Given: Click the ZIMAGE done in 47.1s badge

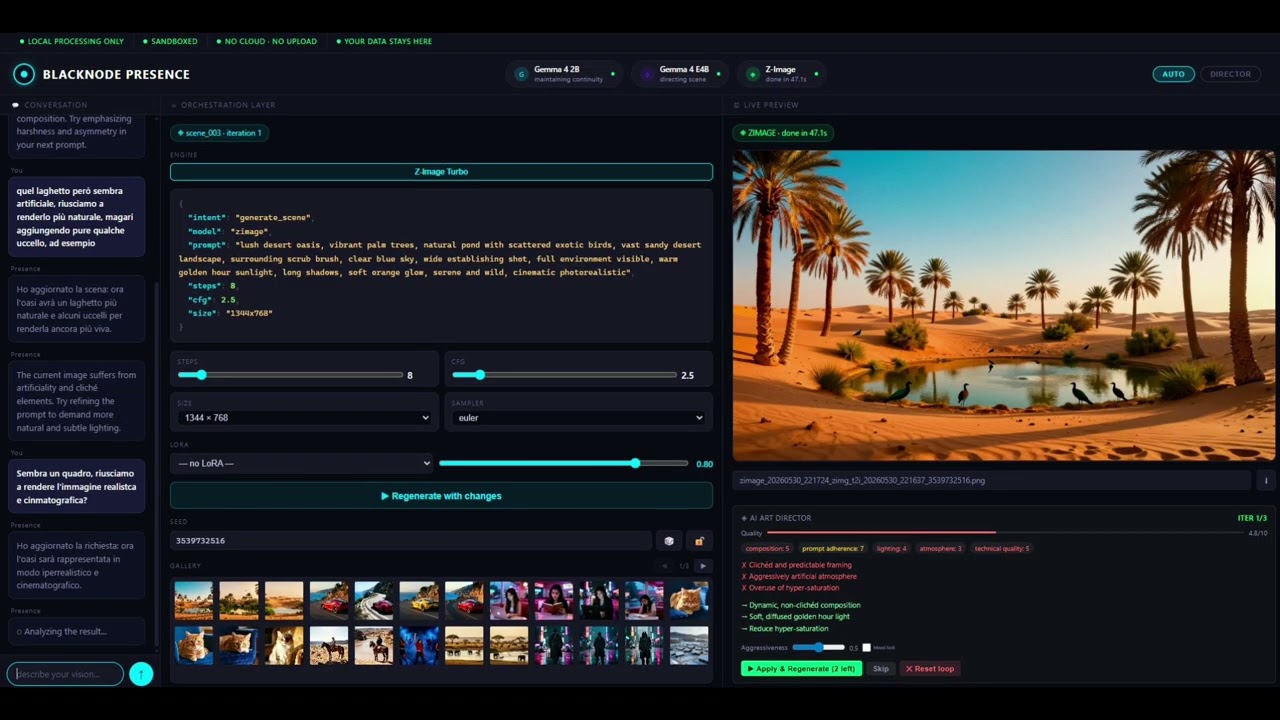Looking at the screenshot, I should click(x=784, y=133).
